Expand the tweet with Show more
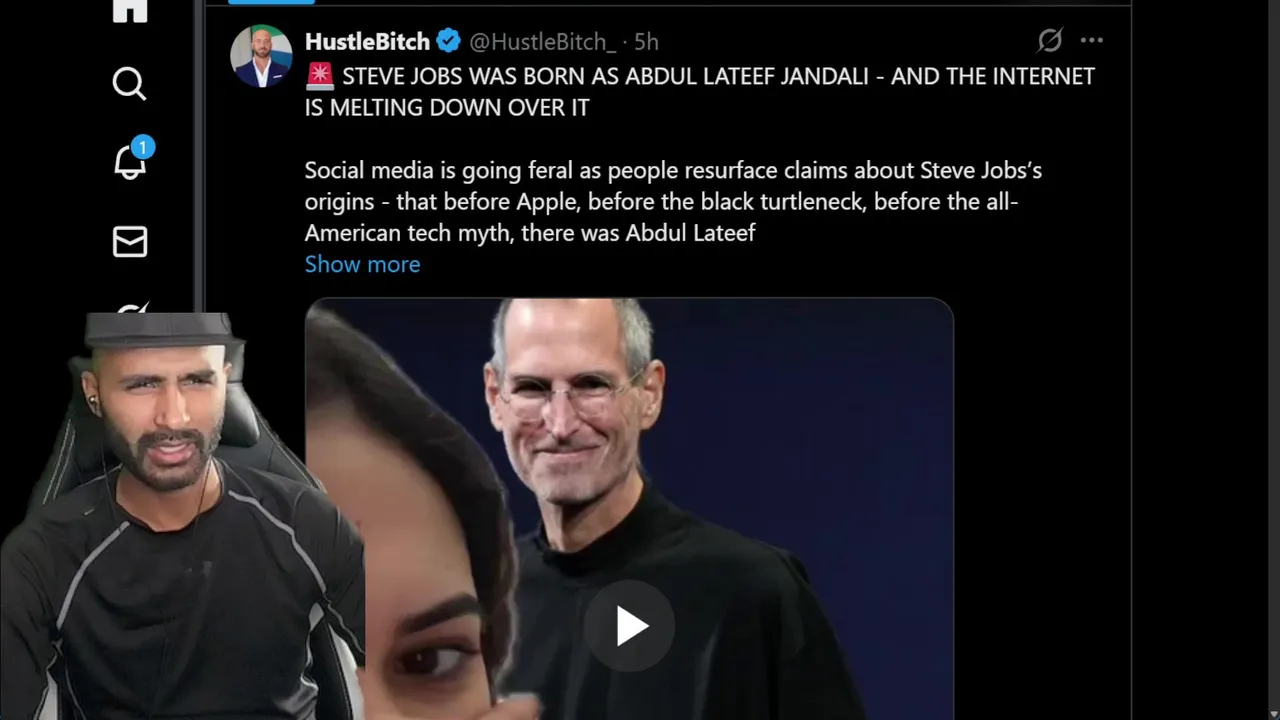Image resolution: width=1280 pixels, height=720 pixels. pyautogui.click(x=362, y=264)
